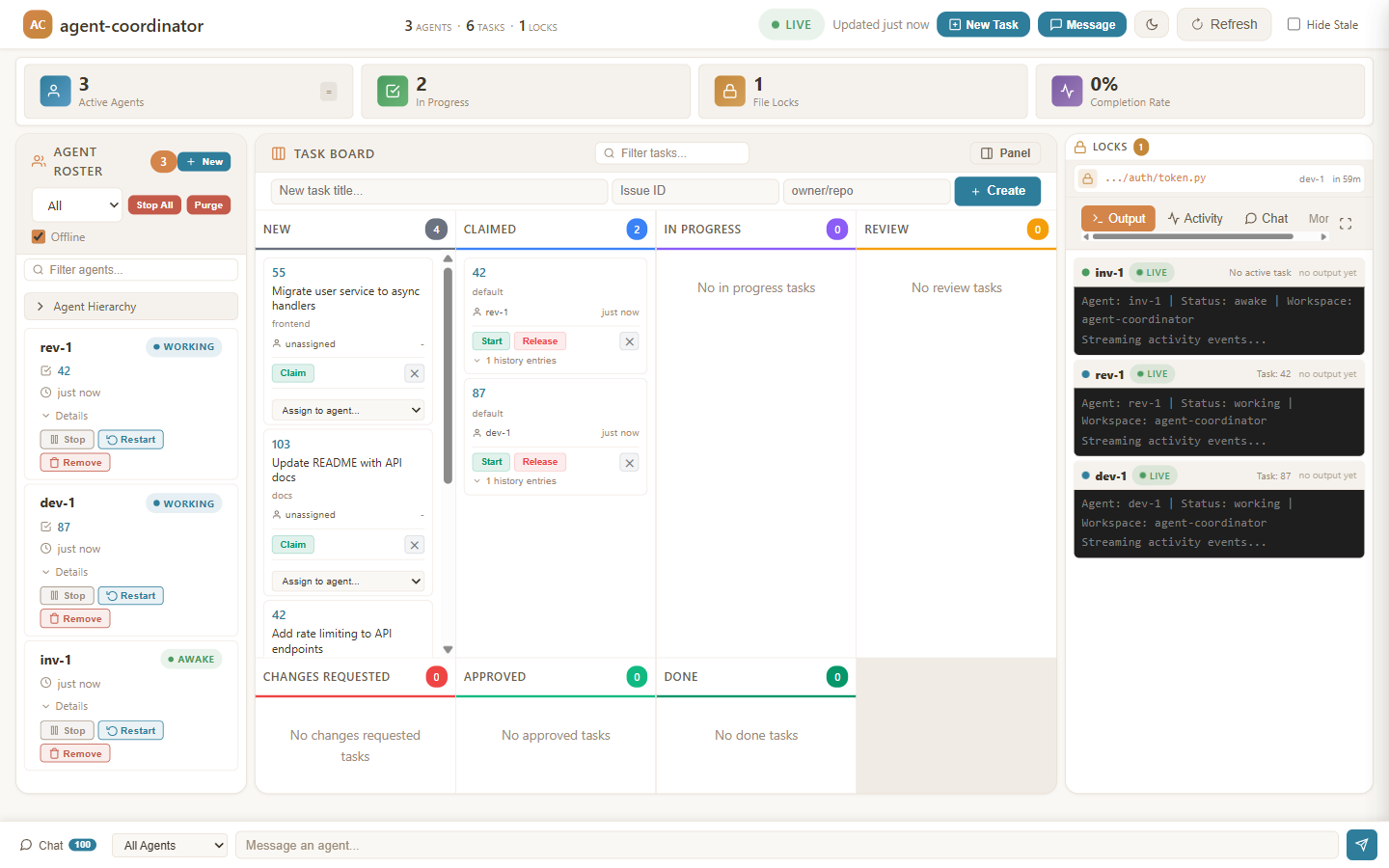Start claimed task 42
The height and width of the screenshot is (868, 1389).
pos(491,341)
